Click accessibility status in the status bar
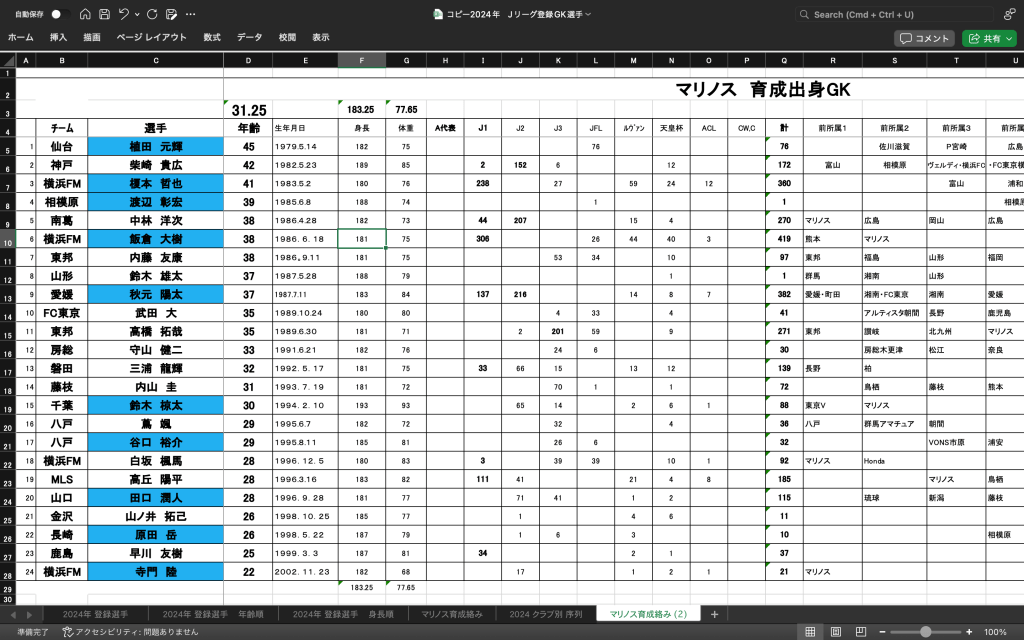Image resolution: width=1024 pixels, height=640 pixels. [x=116, y=632]
